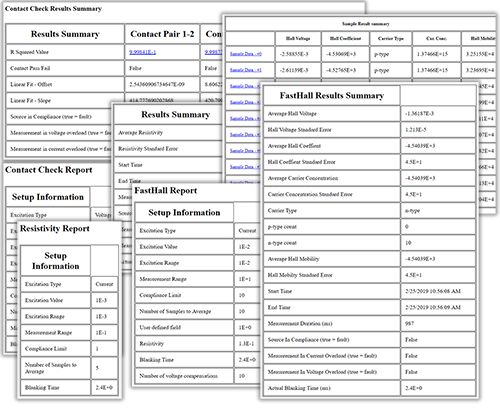This screenshot has height=408, width=500.
Task: Select the 'R Squared Value' row label
Action: pos(29,52)
